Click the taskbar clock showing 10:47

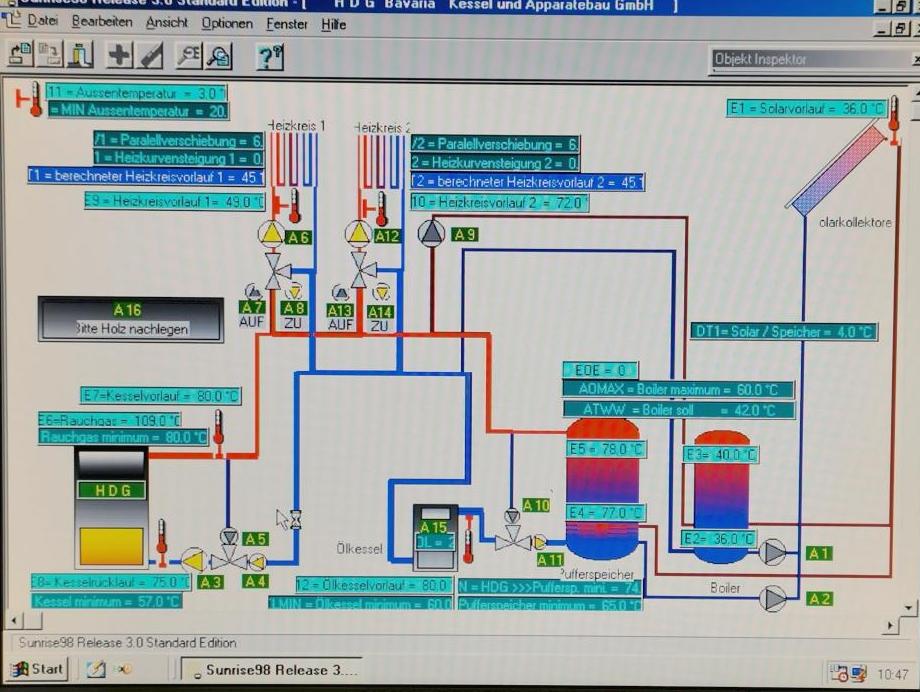coord(892,674)
